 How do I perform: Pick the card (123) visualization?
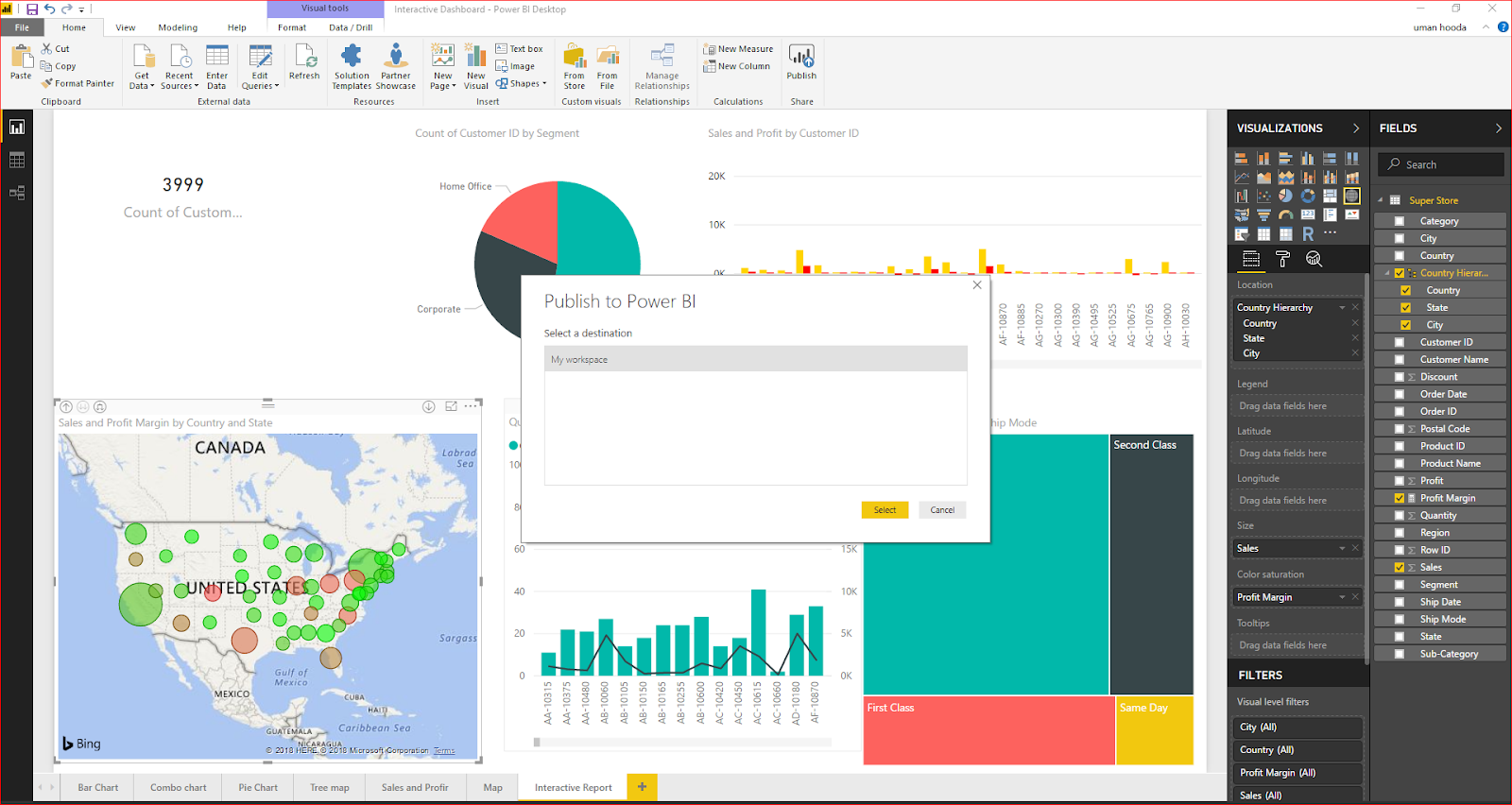(x=1308, y=214)
